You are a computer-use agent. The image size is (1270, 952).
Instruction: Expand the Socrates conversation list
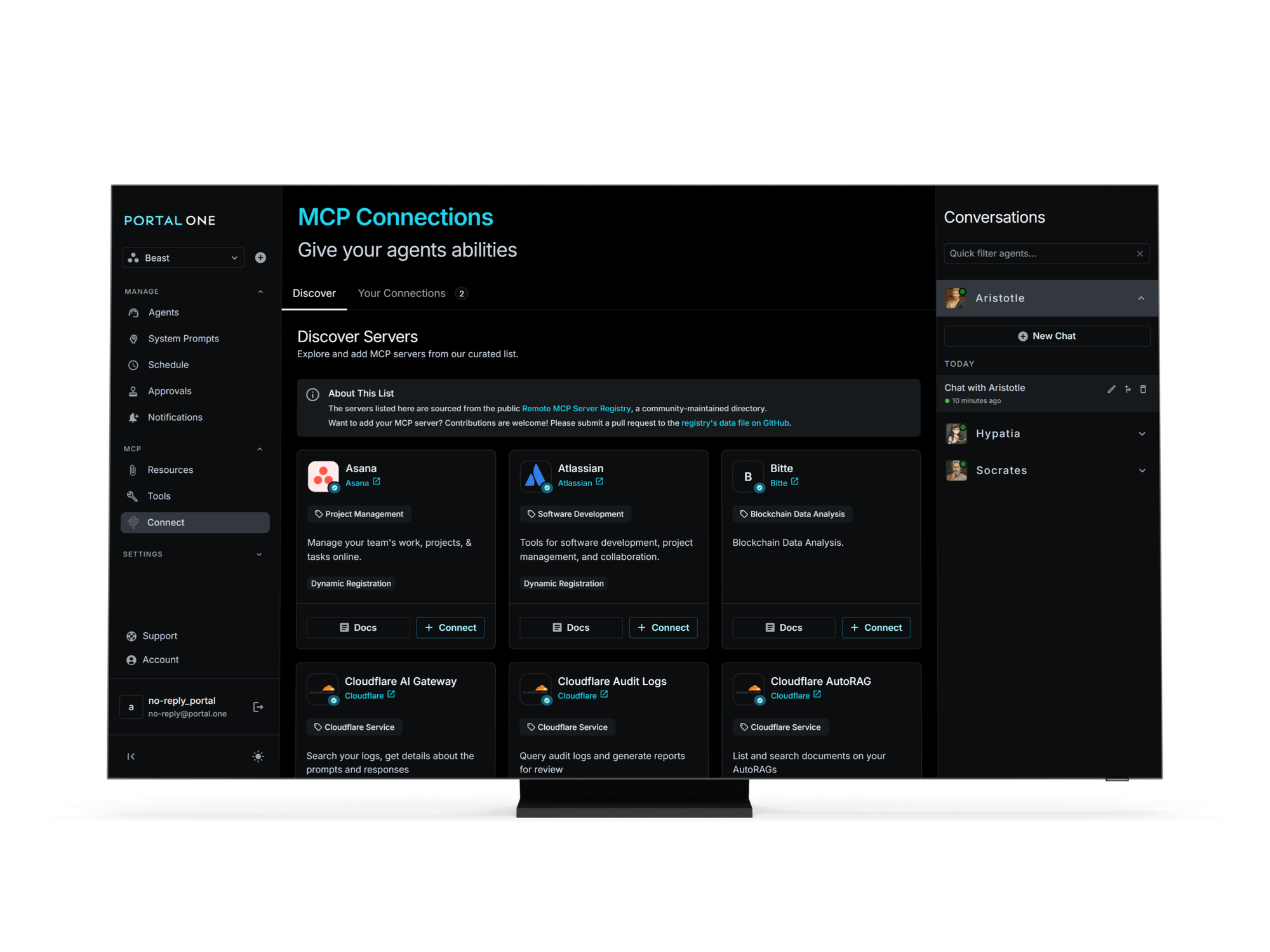[1142, 470]
